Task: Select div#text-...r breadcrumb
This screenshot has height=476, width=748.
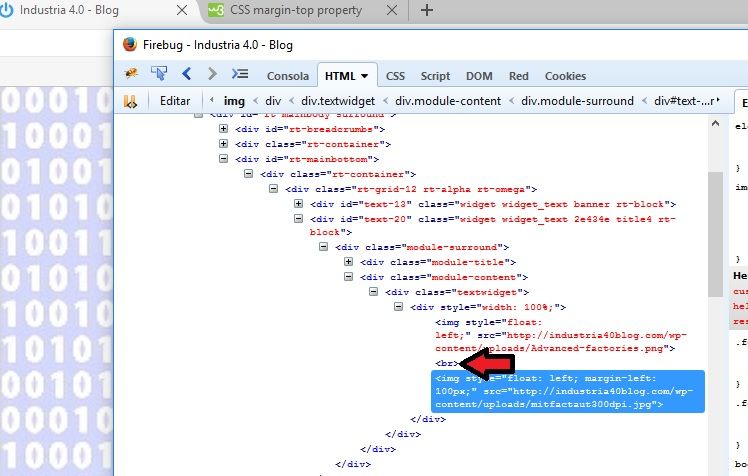Action: [x=684, y=101]
